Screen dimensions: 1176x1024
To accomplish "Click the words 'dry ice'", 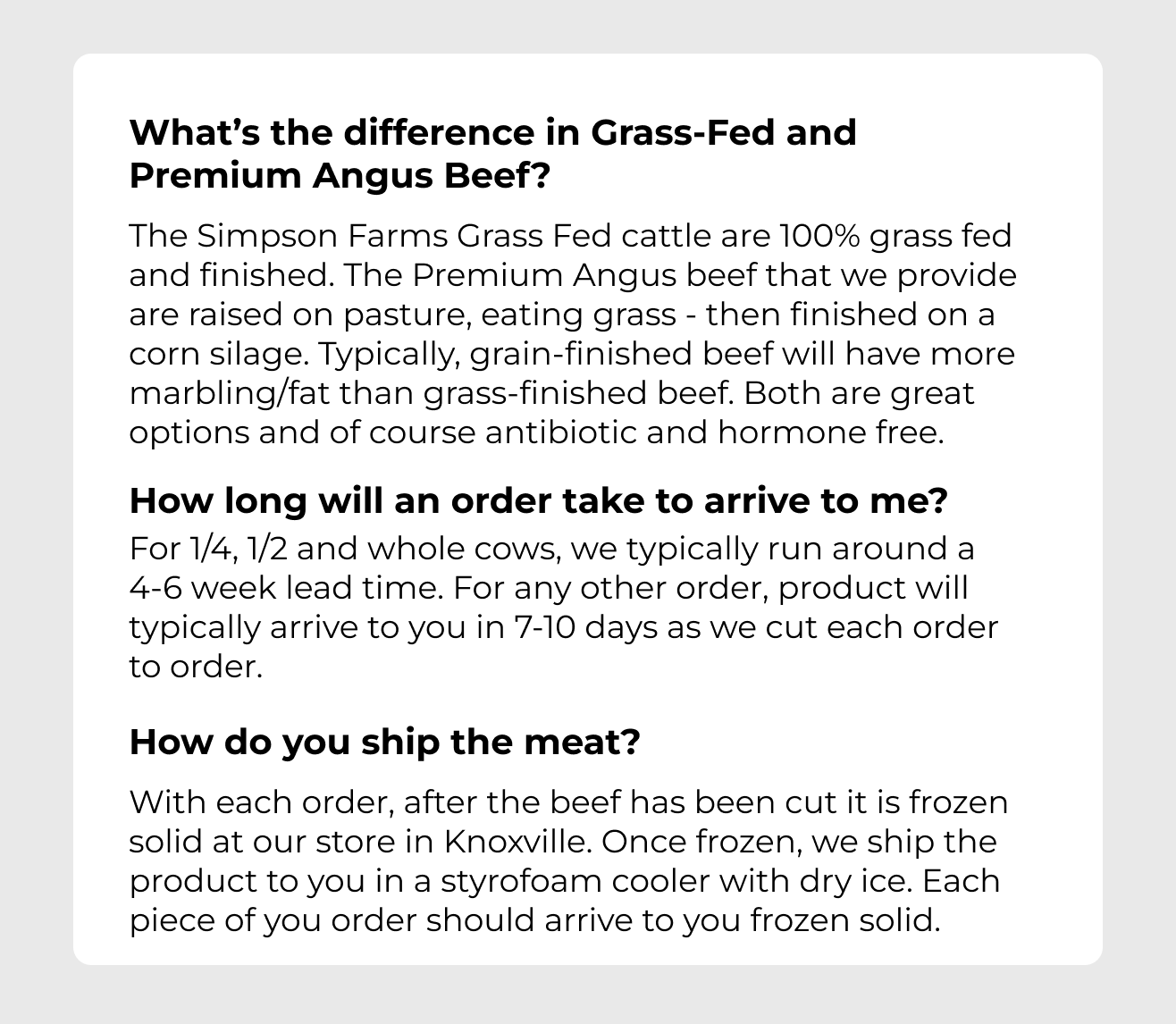I will coord(849,882).
